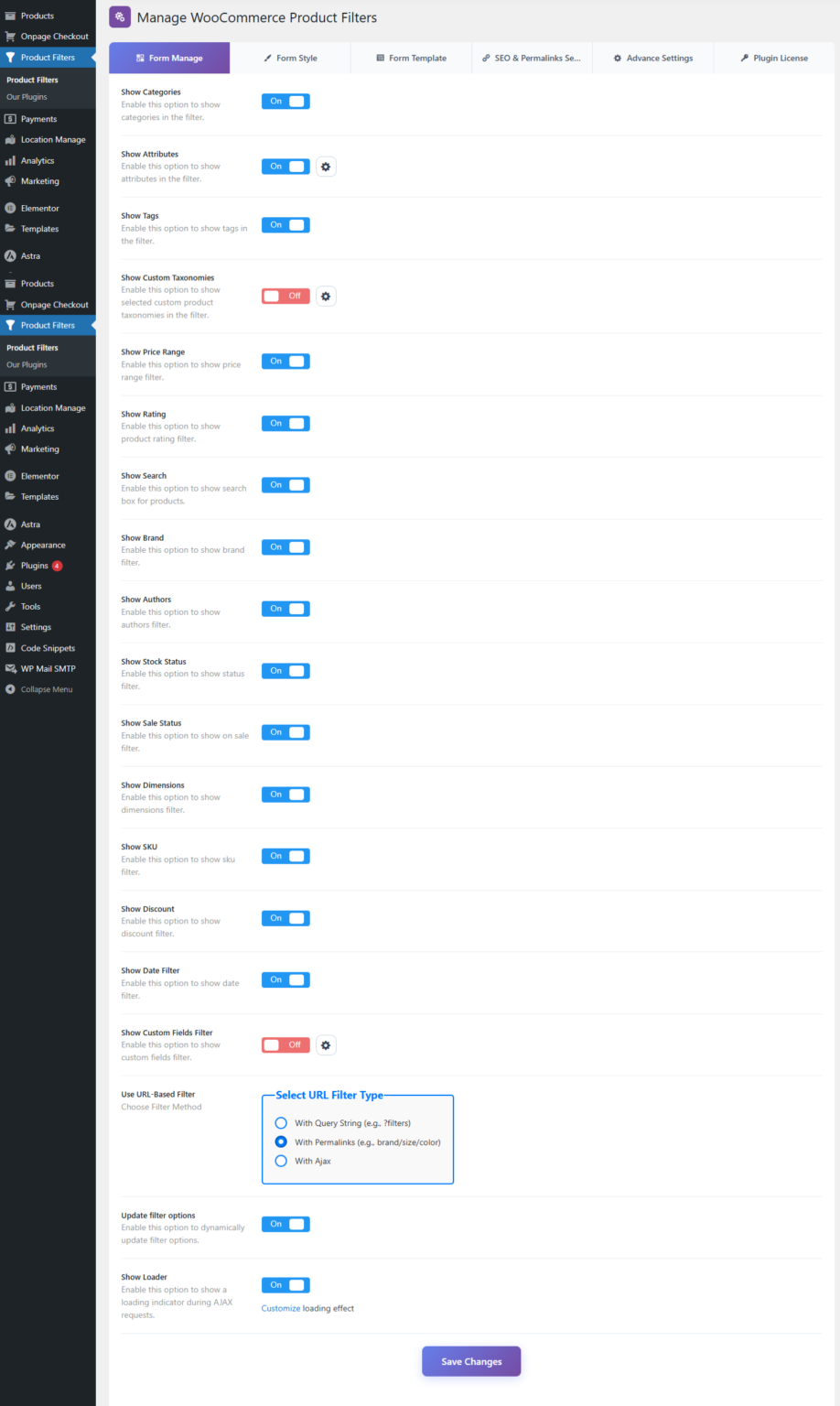Click the purple plugin logo in header
This screenshot has height=1406, width=840.
tap(120, 17)
